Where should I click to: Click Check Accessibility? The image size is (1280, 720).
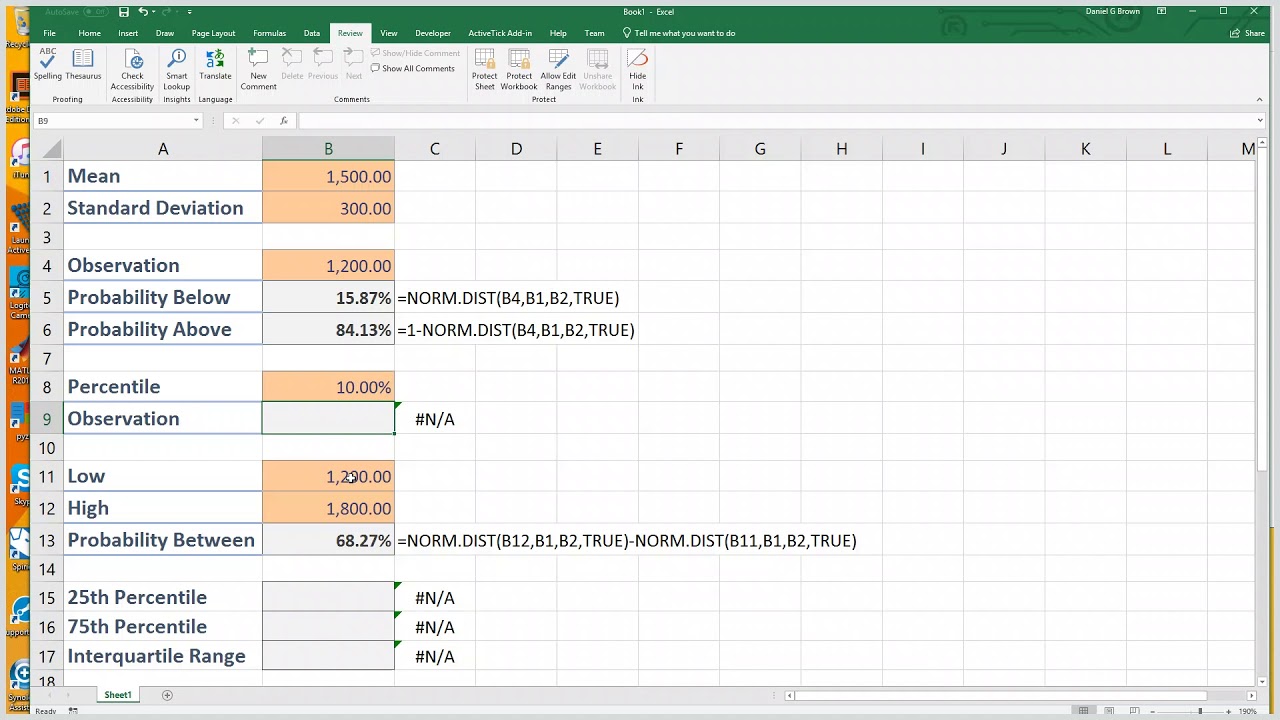click(132, 70)
